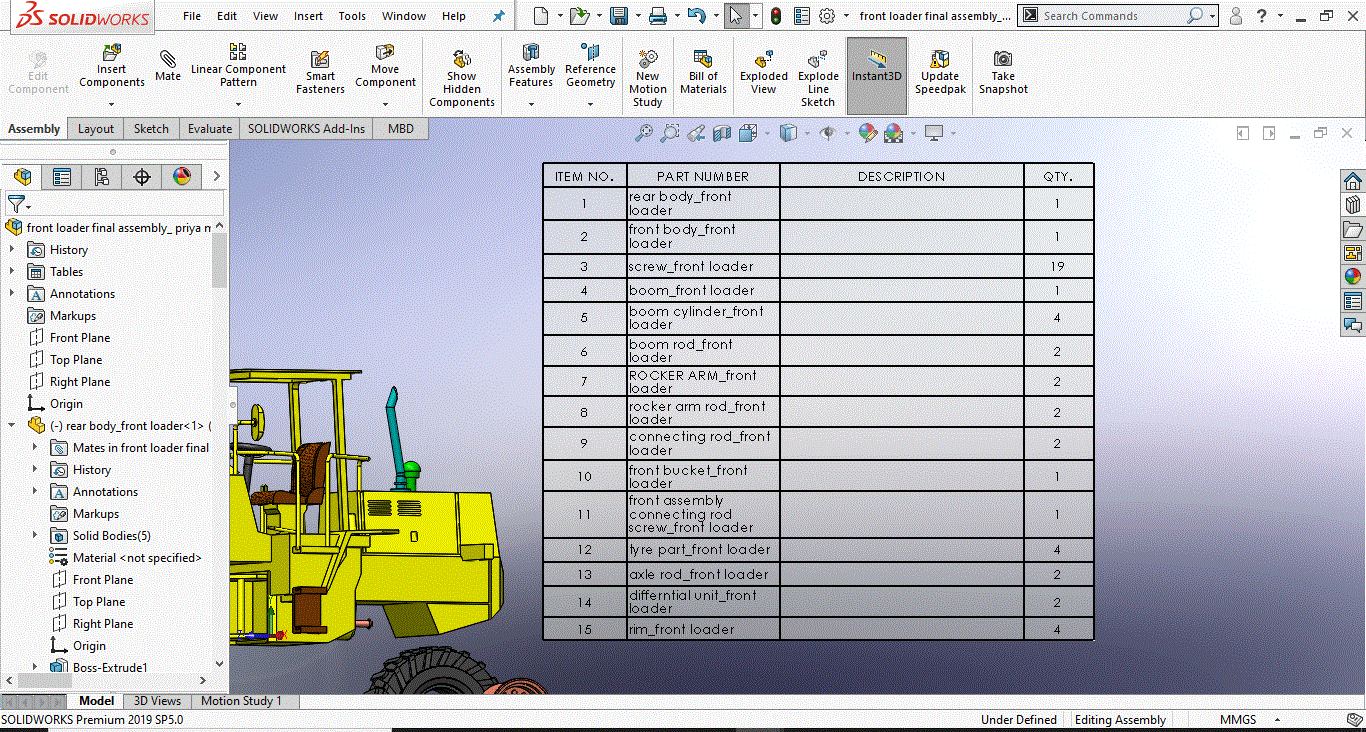
Task: Toggle the menu bar pin
Action: (x=499, y=16)
